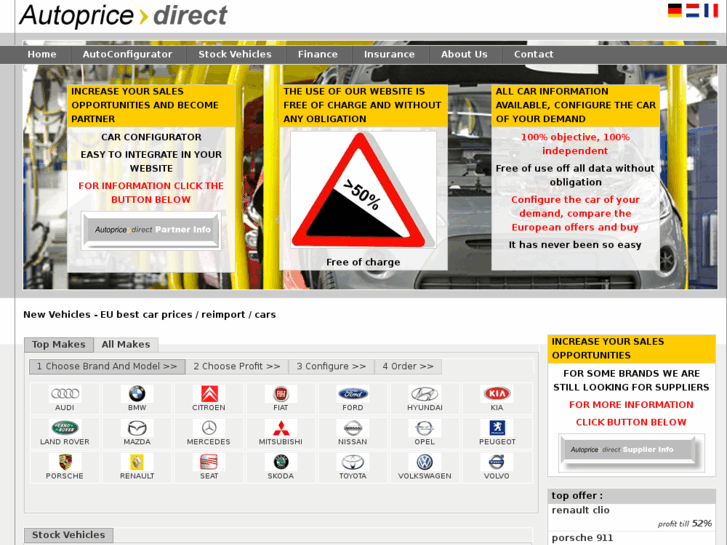
Task: Pick the Nissan brand logo
Action: tap(353, 428)
